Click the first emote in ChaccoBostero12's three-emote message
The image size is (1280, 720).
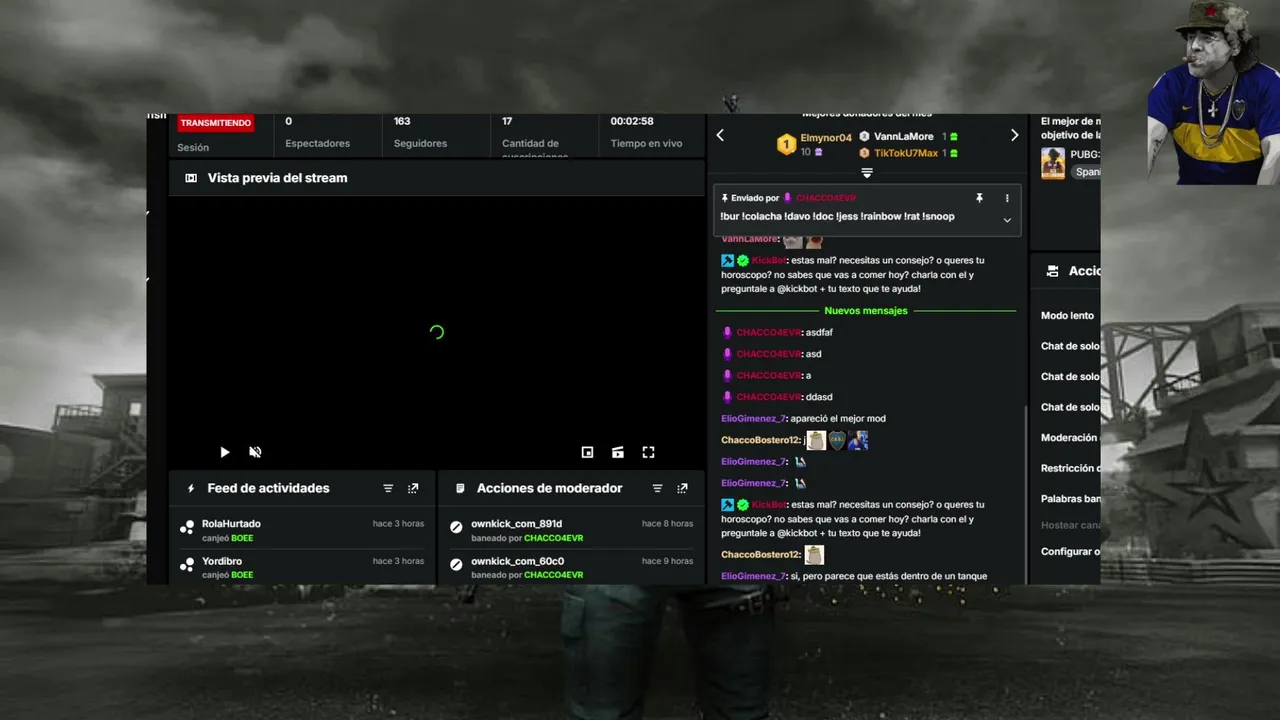816,440
